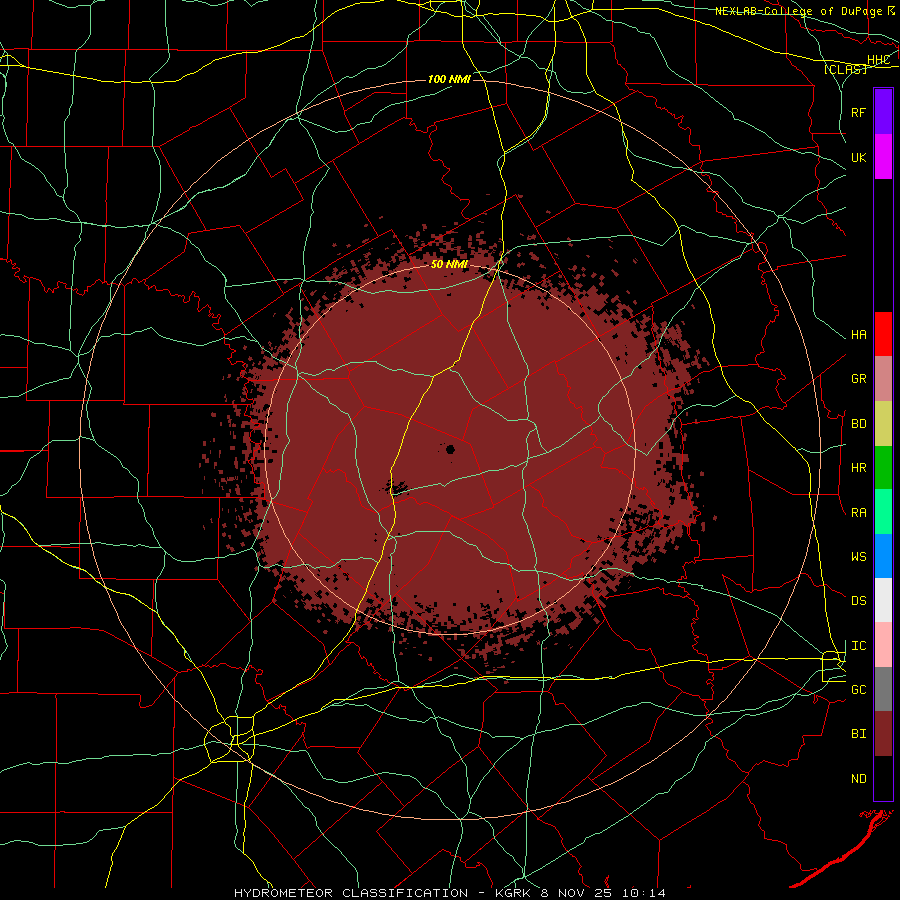Click the BI legend label

point(858,734)
